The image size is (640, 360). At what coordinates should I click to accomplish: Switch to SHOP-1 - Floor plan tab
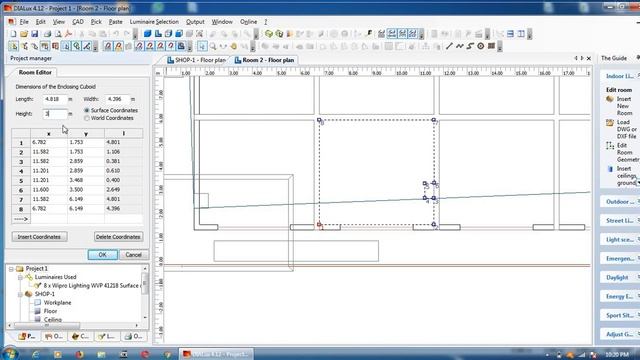[196, 60]
